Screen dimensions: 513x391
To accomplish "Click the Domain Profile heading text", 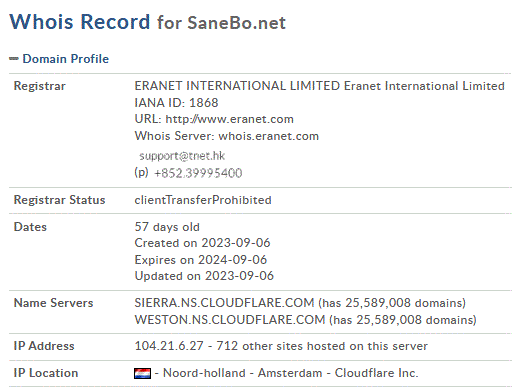I will pos(66,59).
